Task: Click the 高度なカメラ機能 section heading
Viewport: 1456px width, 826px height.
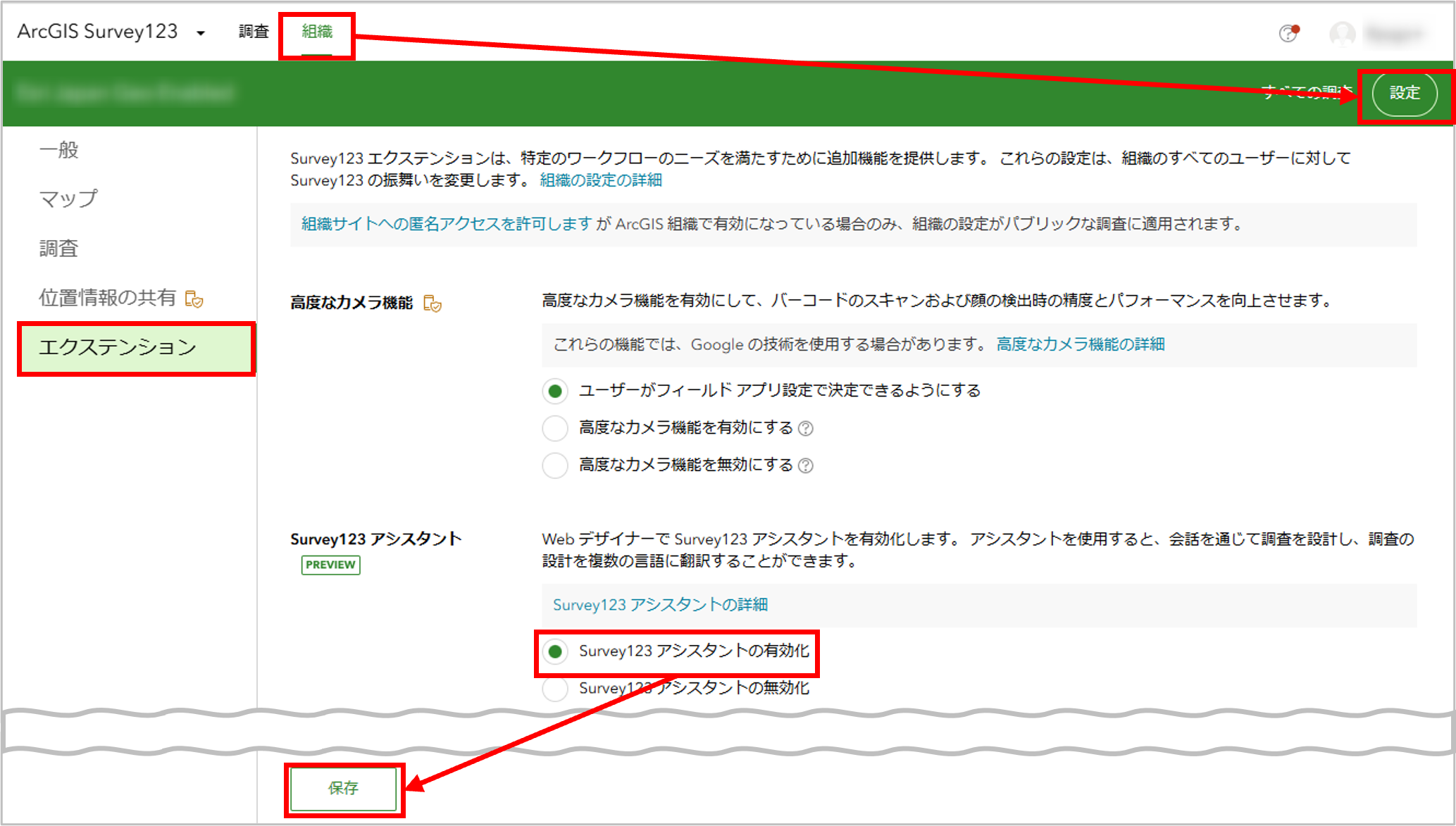Action: pos(351,303)
